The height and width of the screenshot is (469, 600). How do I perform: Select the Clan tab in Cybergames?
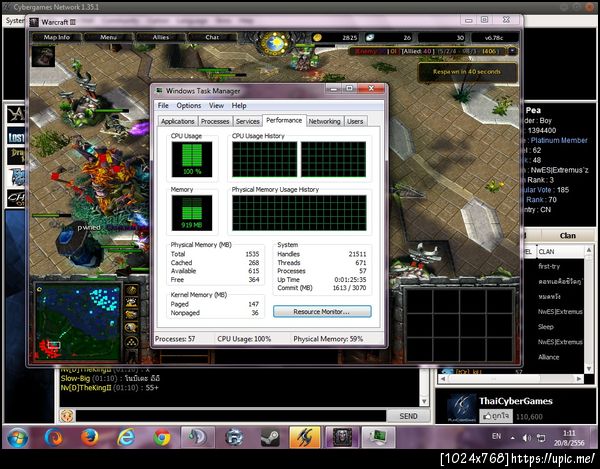[x=567, y=236]
